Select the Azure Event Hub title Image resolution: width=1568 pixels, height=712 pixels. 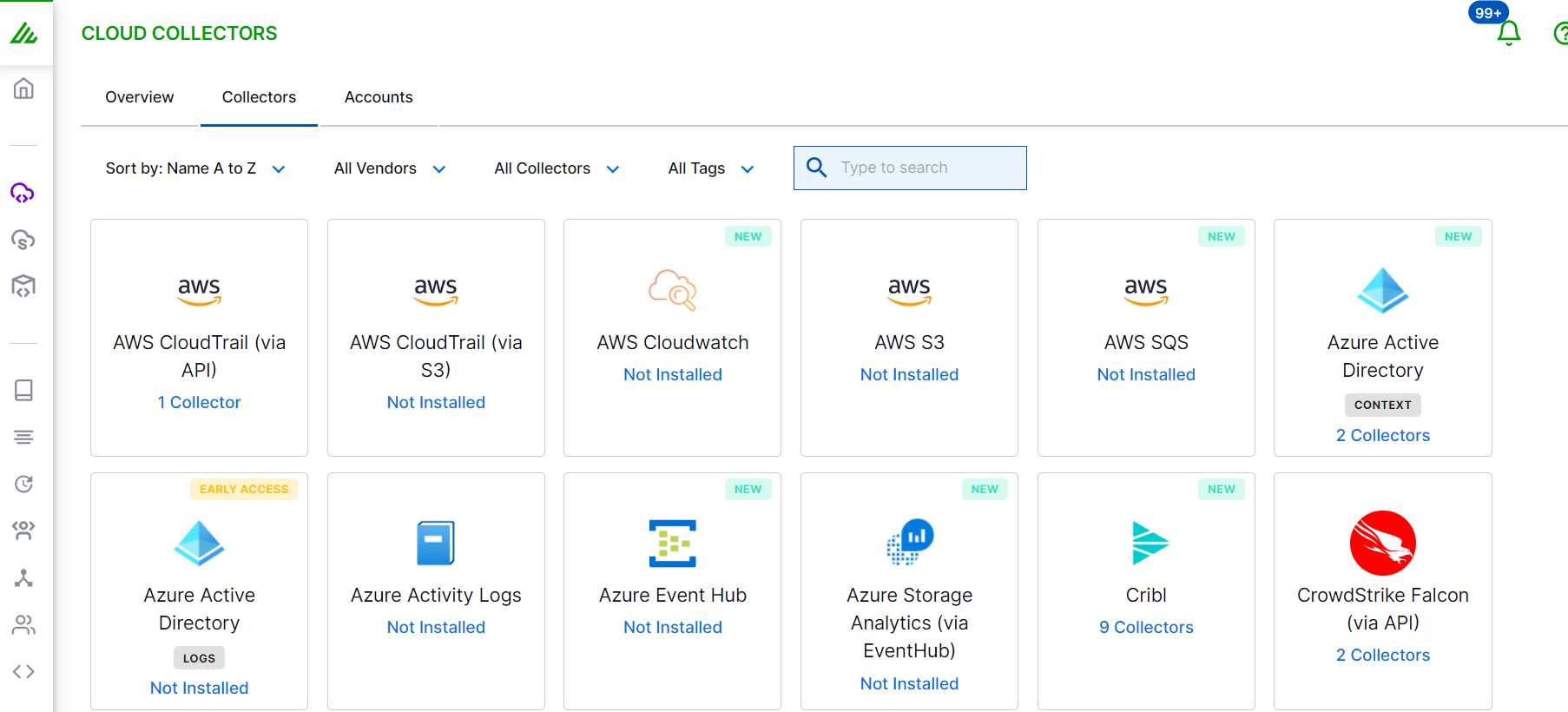point(673,595)
